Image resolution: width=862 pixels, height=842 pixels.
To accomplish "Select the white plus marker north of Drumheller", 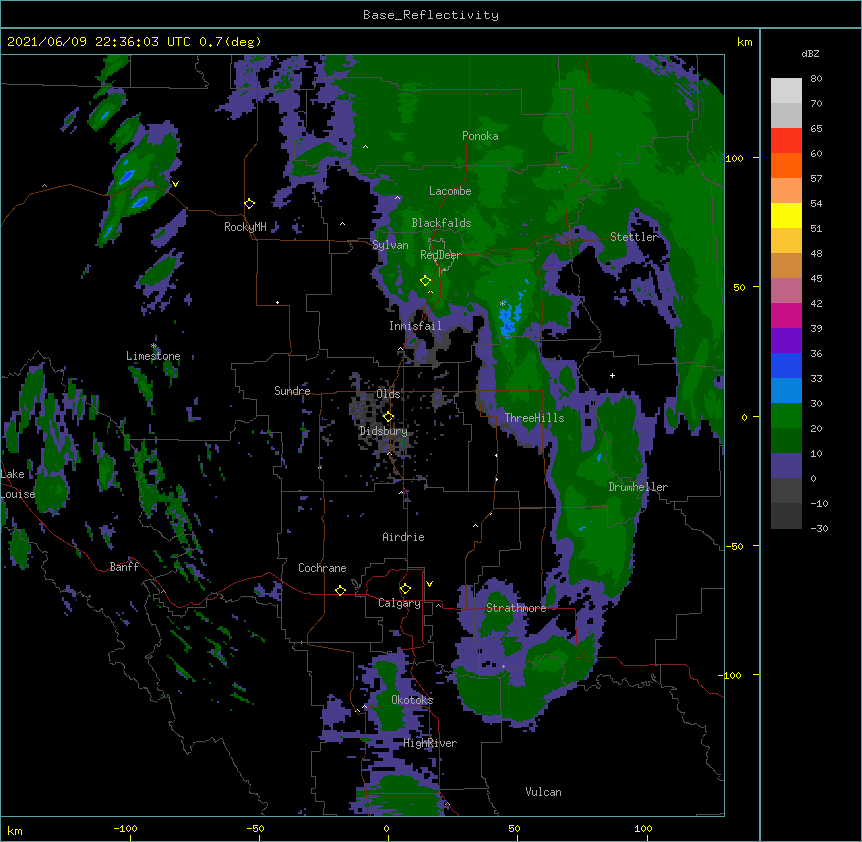I will coord(612,375).
